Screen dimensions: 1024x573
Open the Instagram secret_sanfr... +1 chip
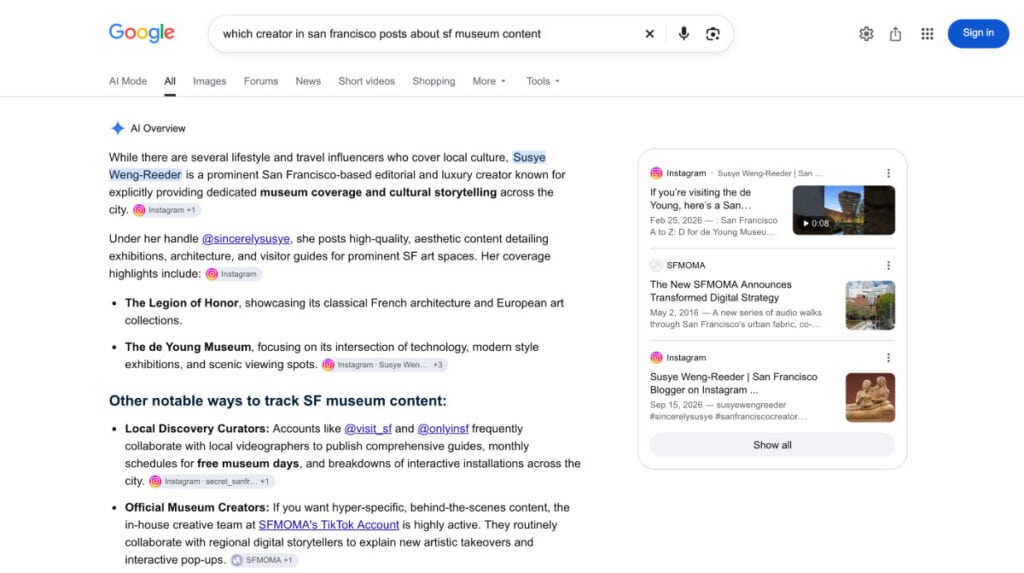click(x=211, y=481)
